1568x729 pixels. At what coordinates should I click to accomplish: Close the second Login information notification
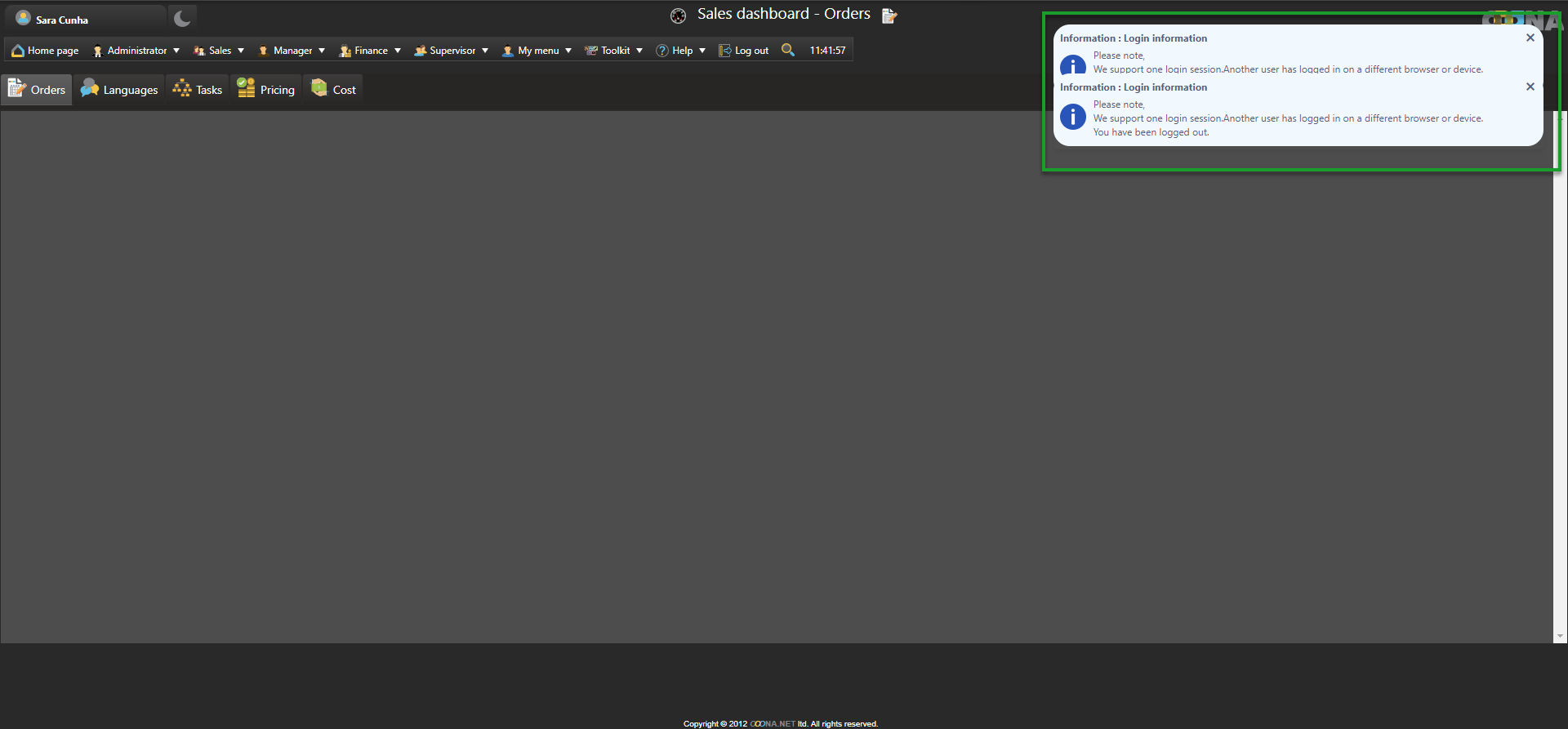[x=1530, y=87]
